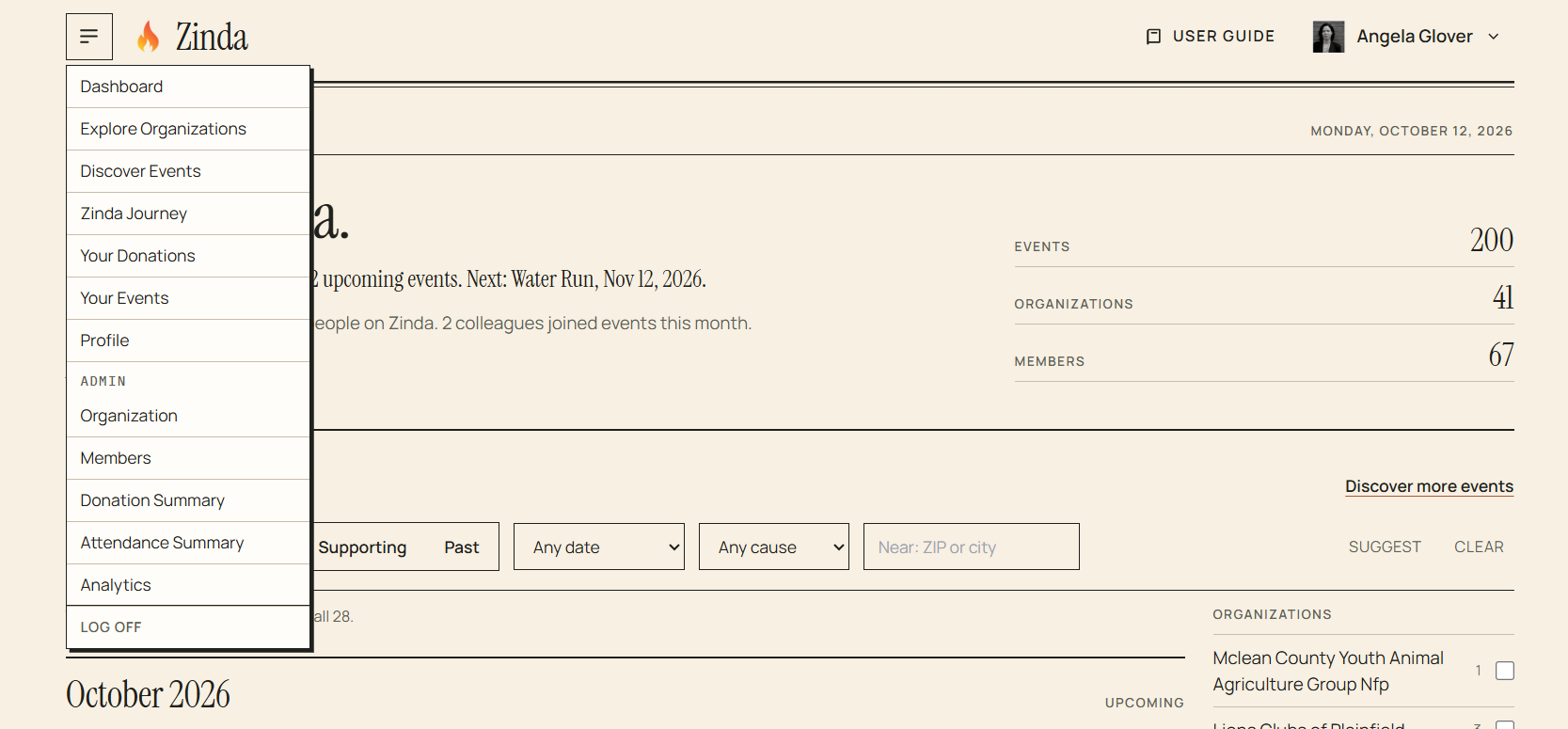Click the Organizations count 41
This screenshot has width=1568, height=729.
click(1503, 297)
